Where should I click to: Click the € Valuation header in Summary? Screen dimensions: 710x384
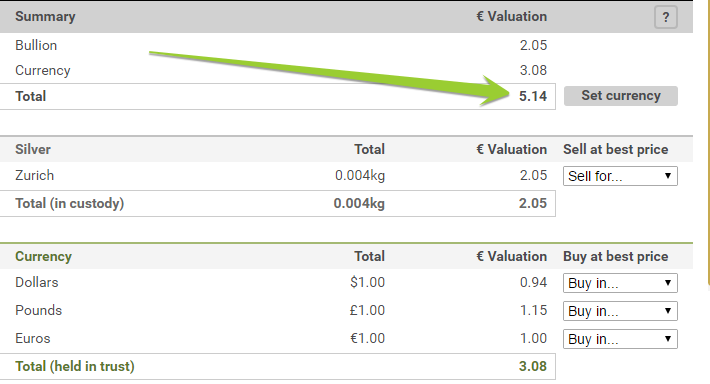512,17
